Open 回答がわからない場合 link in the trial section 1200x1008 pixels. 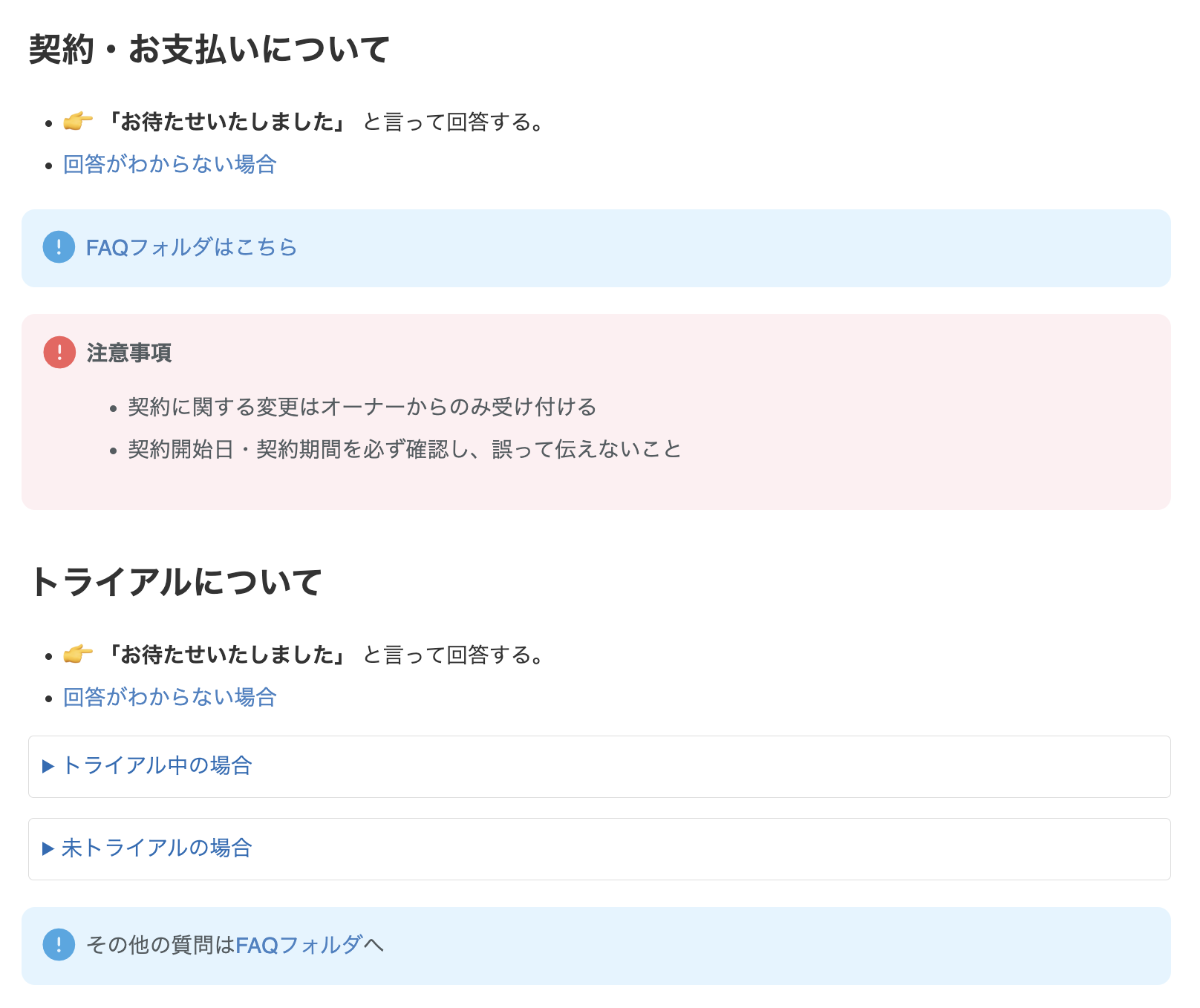[x=169, y=697]
